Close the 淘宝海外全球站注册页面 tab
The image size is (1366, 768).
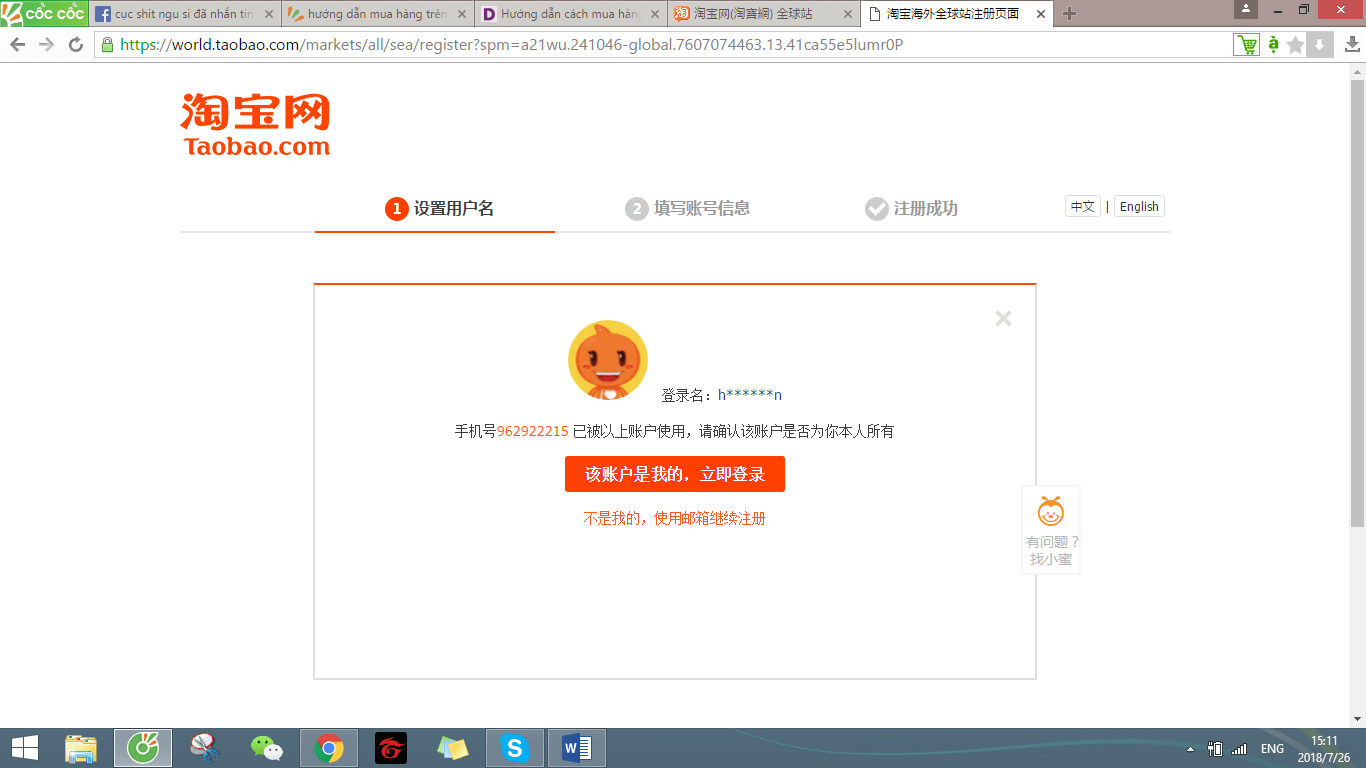[1040, 14]
